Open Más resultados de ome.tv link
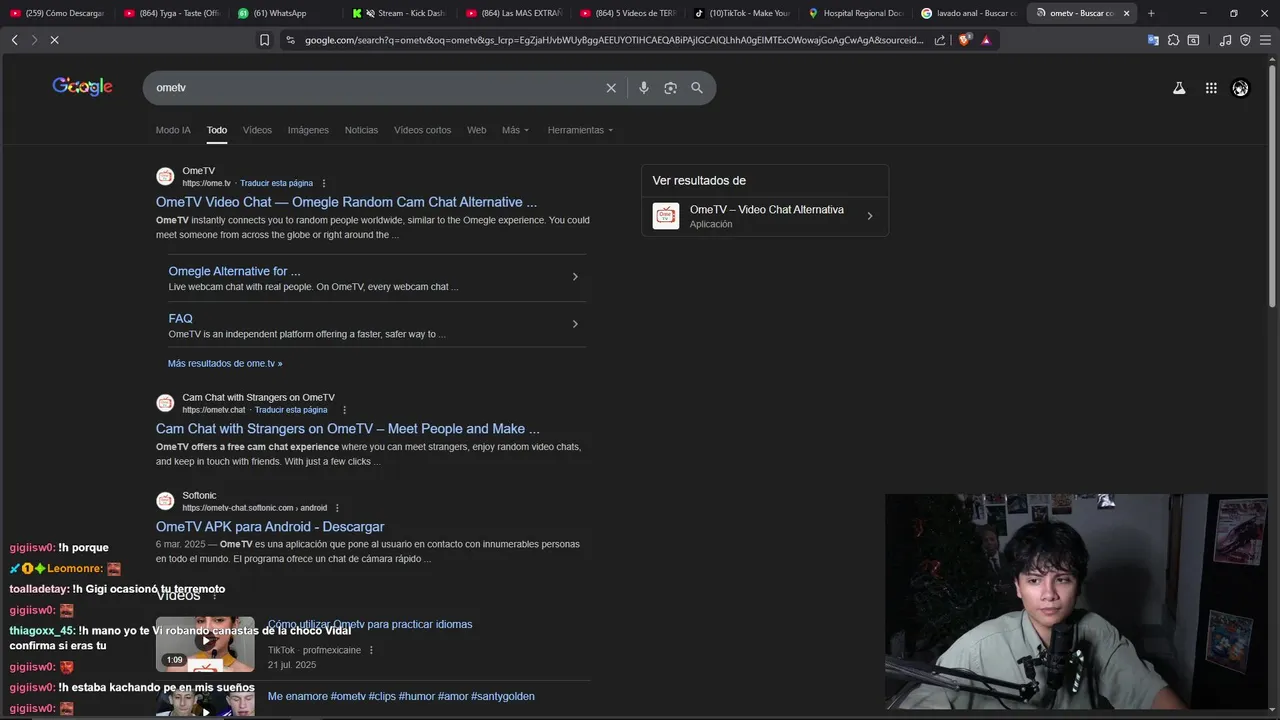This screenshot has height=720, width=1280. pos(225,364)
